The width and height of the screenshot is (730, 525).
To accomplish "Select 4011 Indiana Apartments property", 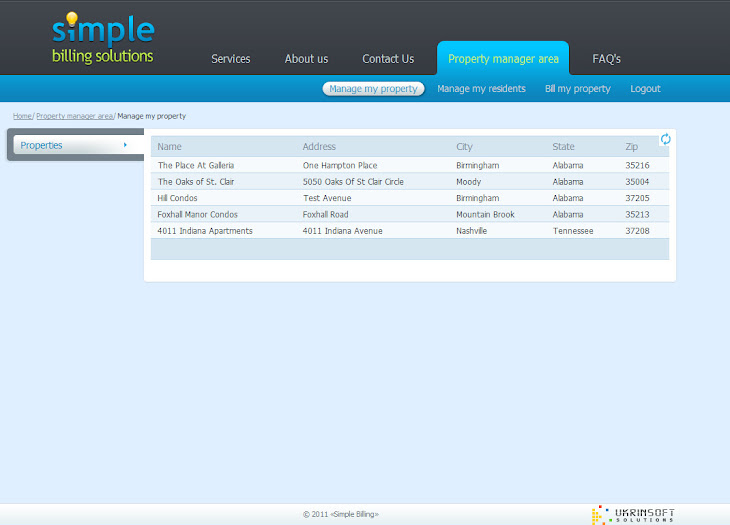I will click(x=205, y=231).
